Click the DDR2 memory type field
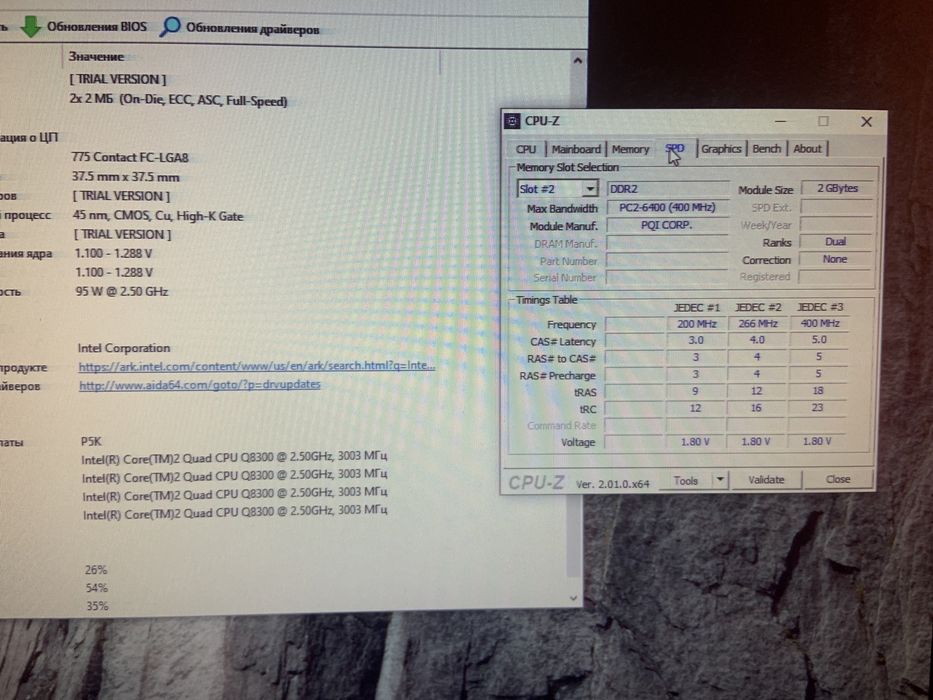 pyautogui.click(x=668, y=189)
